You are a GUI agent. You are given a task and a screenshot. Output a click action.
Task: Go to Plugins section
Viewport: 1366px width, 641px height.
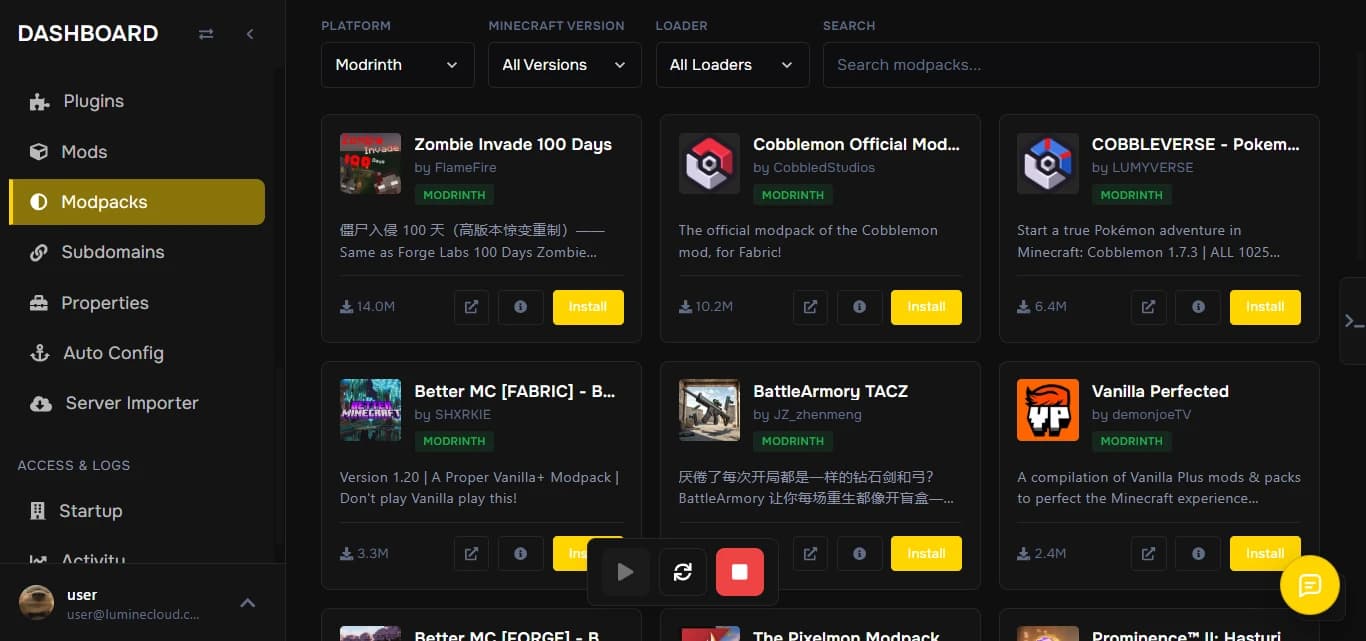[137, 102]
